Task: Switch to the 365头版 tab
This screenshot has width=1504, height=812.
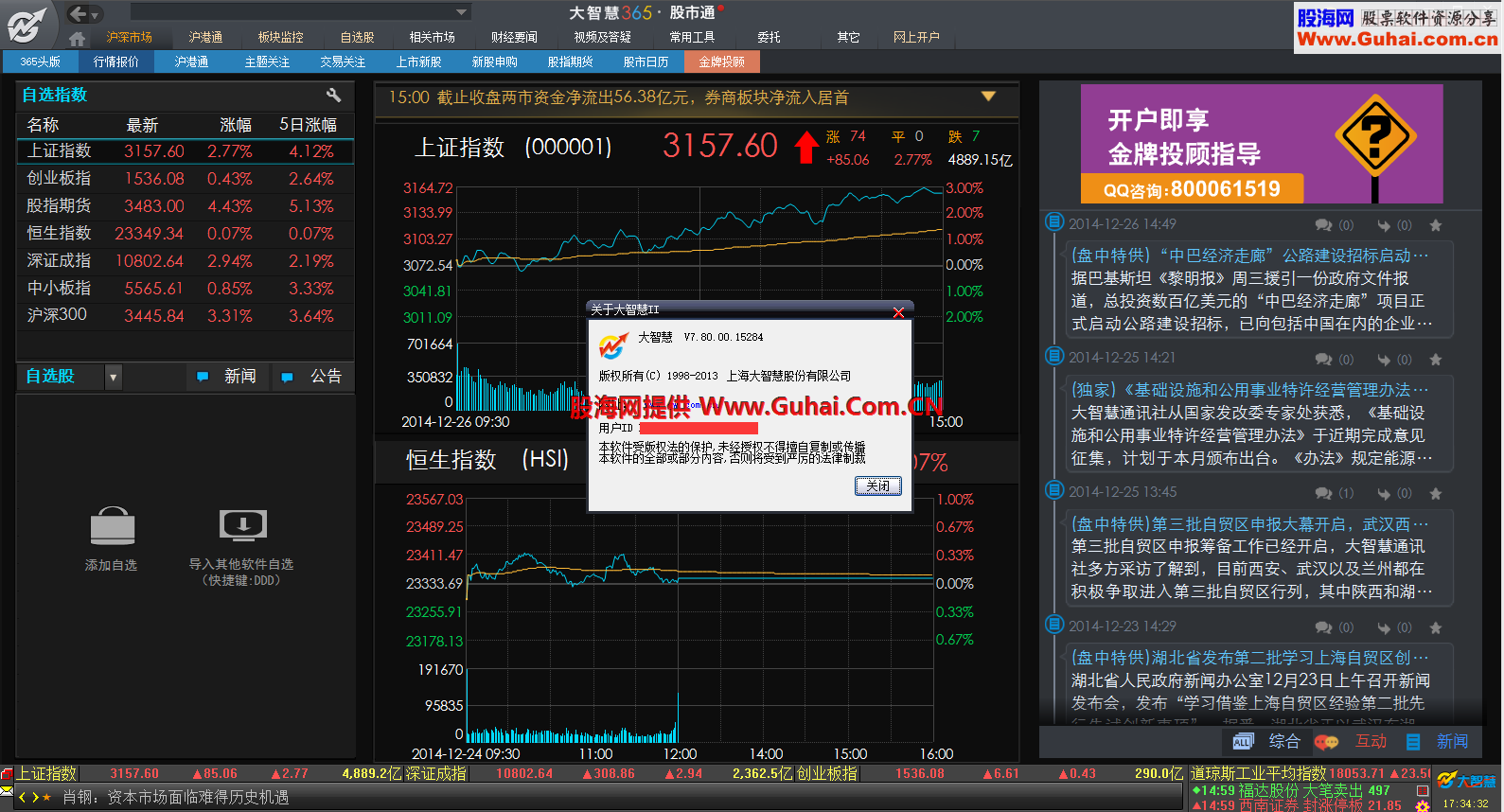Action: point(41,62)
